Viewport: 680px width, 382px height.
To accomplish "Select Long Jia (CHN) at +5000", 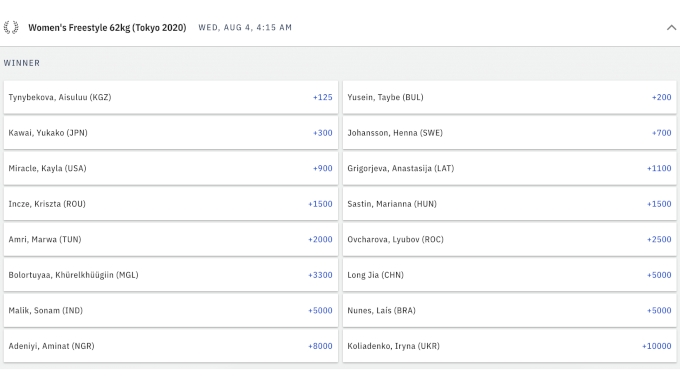I will pyautogui.click(x=510, y=275).
